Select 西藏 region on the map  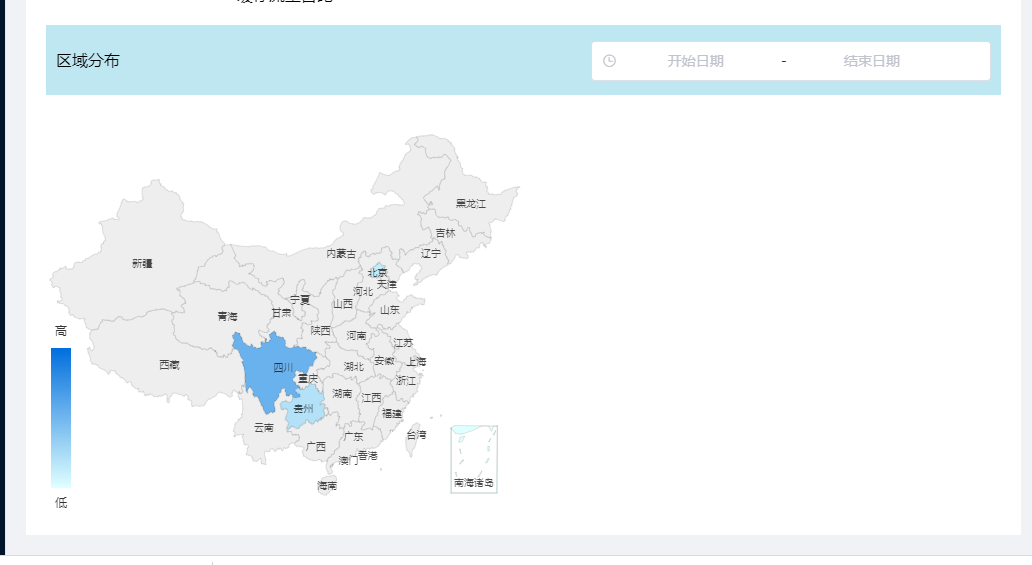[x=169, y=365]
